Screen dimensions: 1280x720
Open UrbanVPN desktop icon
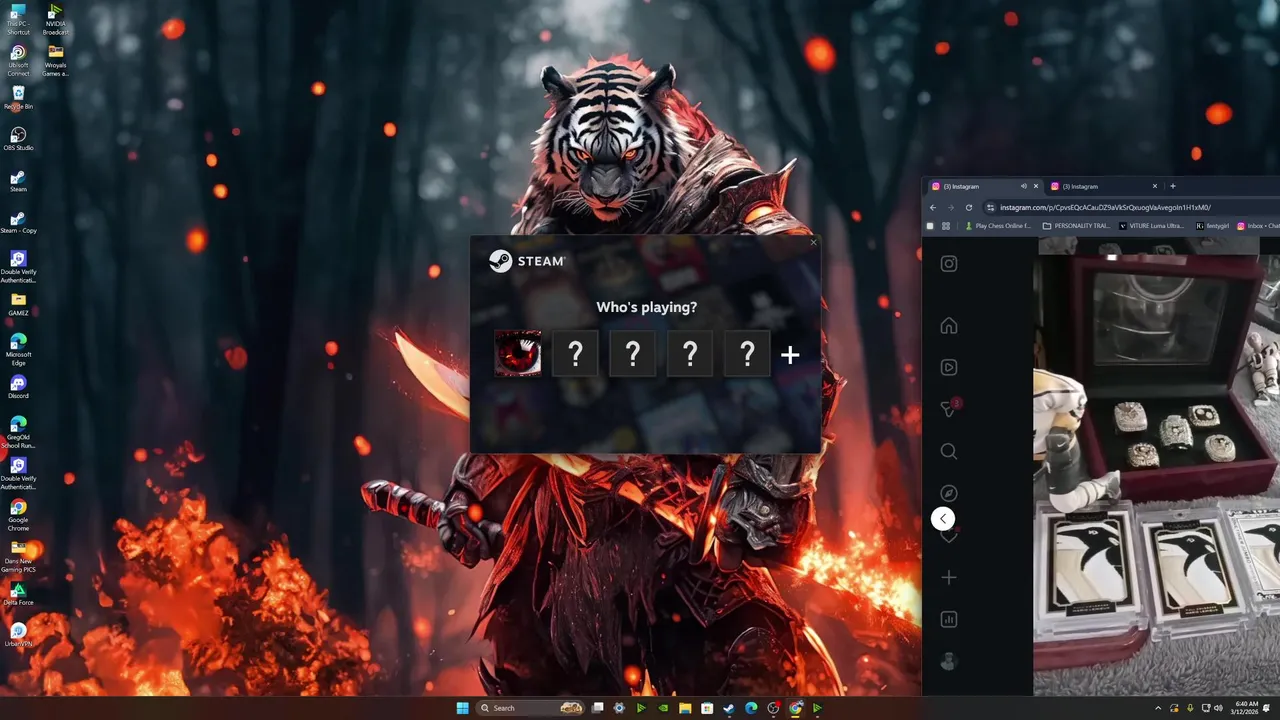pyautogui.click(x=18, y=635)
